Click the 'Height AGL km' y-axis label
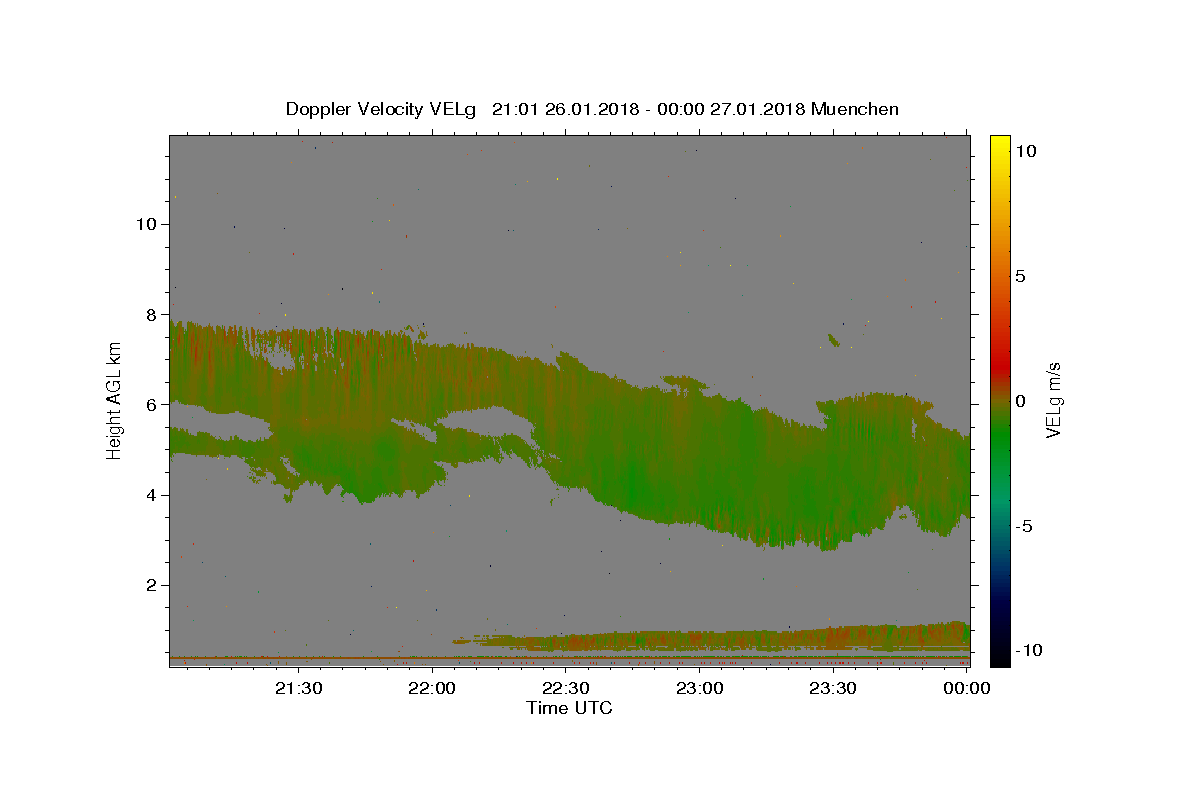Viewport: 1200px width, 800px height. coord(115,401)
